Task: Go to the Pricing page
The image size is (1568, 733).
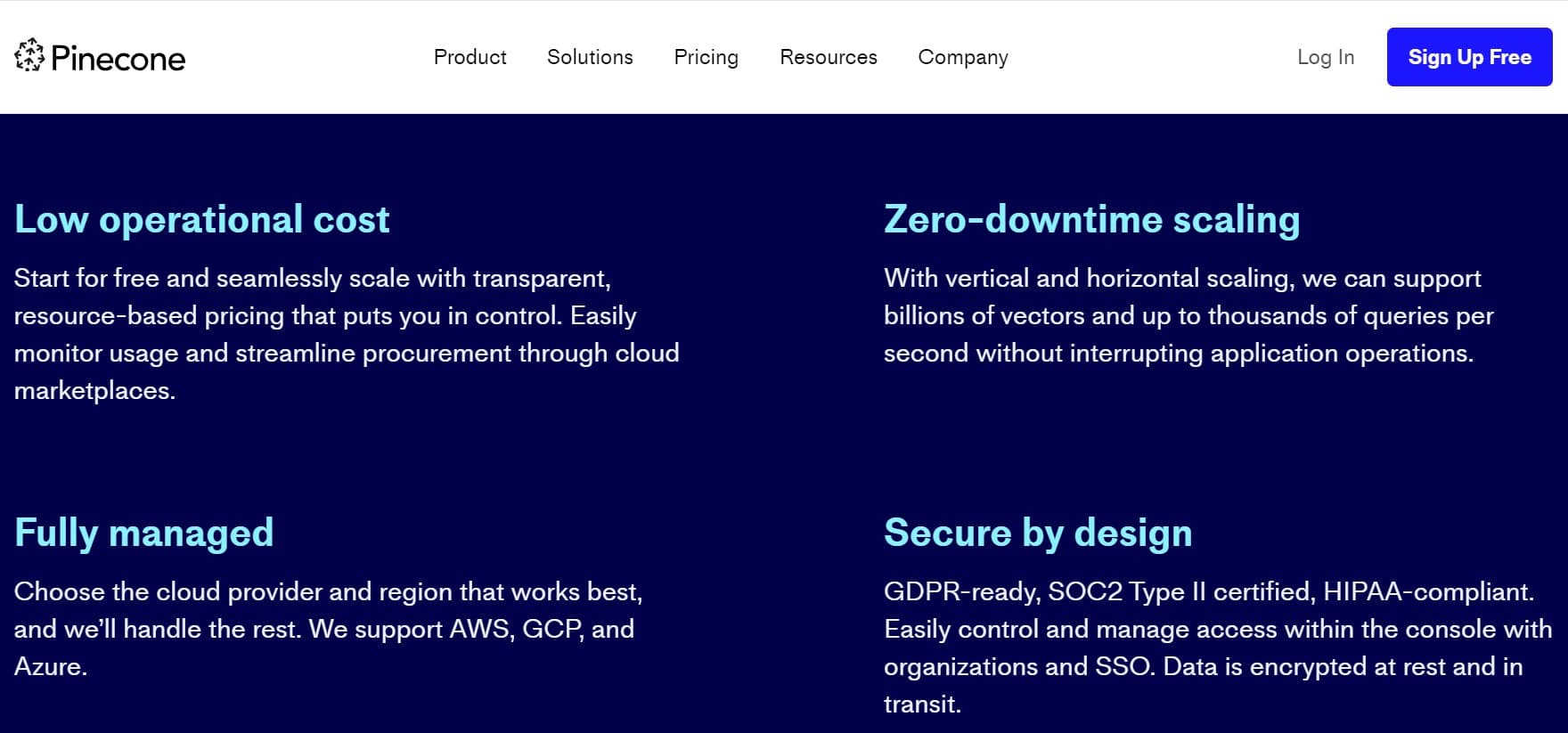Action: (706, 57)
